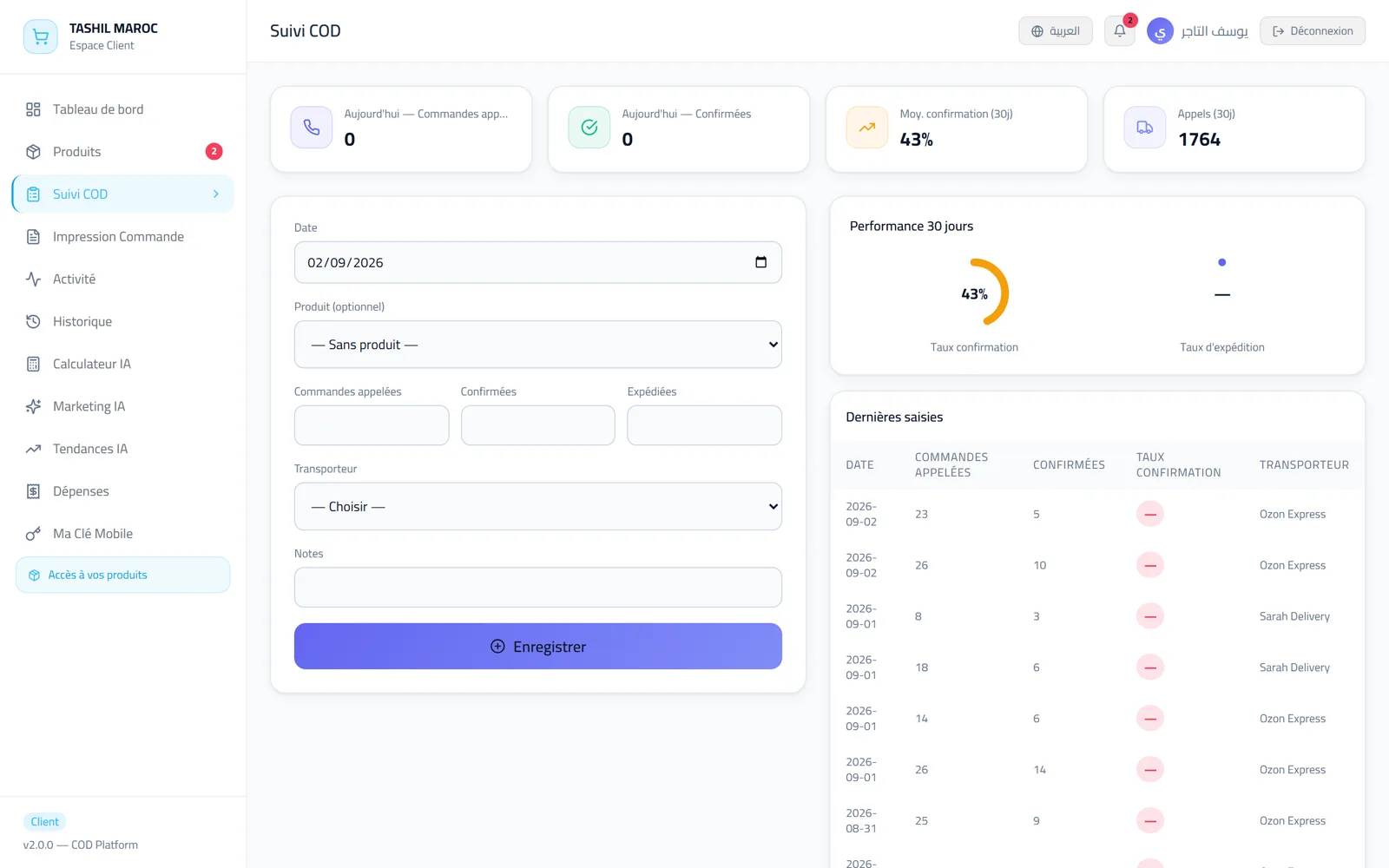Click the green checkmark Confirmées icon
Image resolution: width=1389 pixels, height=868 pixels.
[x=589, y=128]
